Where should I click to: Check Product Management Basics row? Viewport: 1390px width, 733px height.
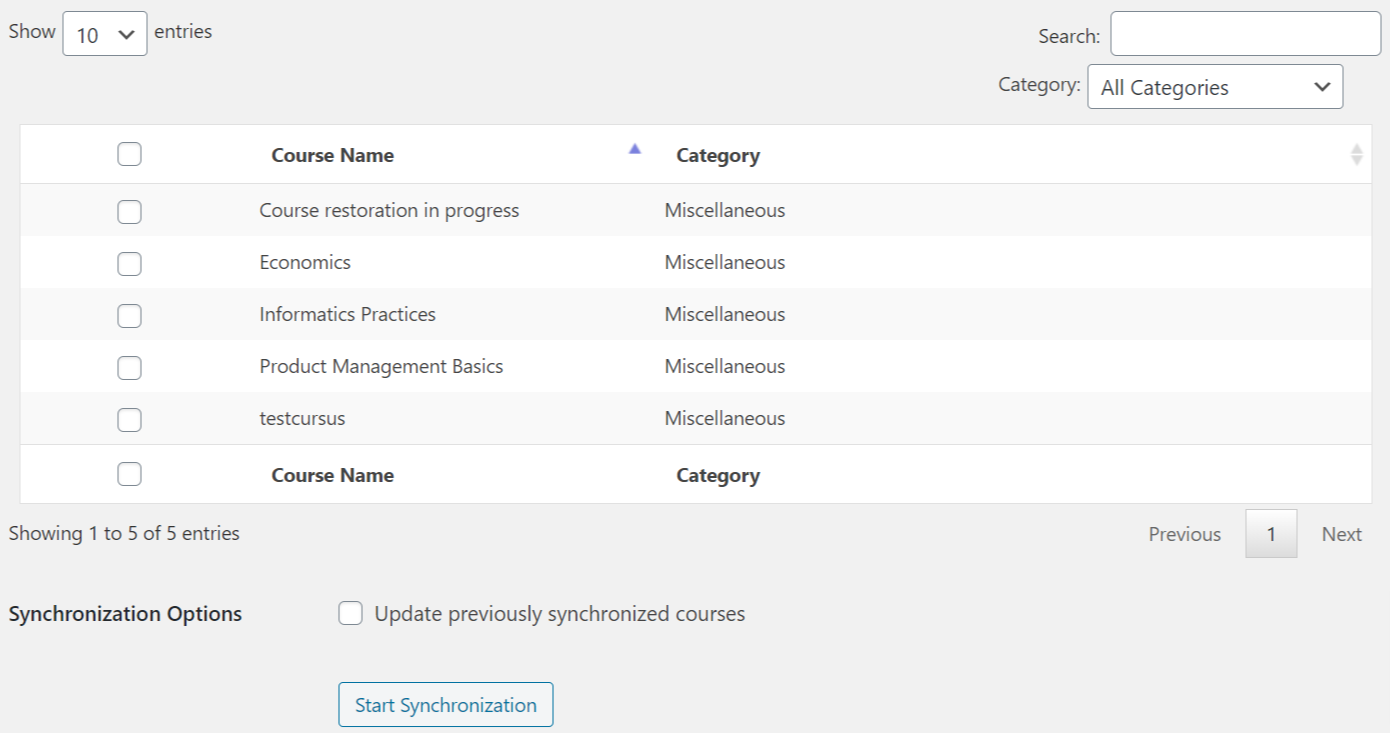pyautogui.click(x=129, y=368)
